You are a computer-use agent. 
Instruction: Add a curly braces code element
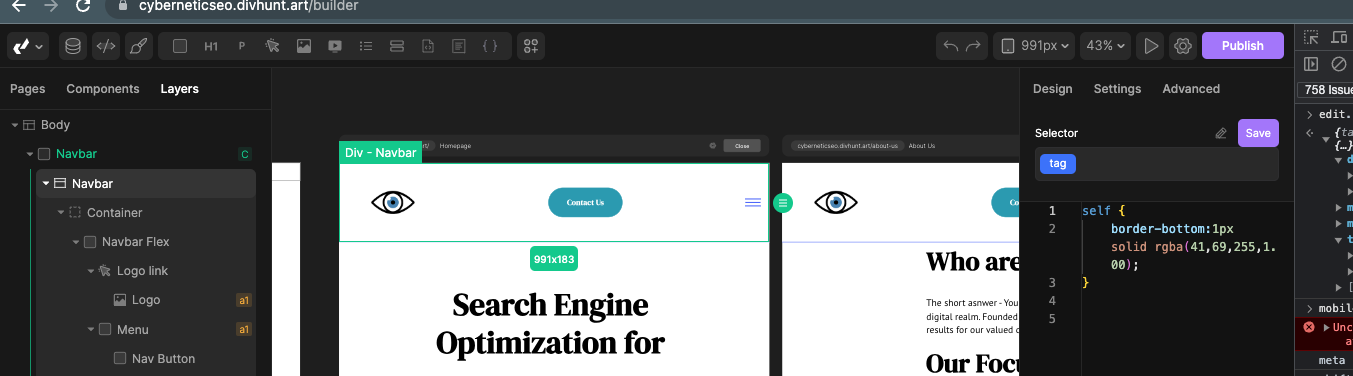pyautogui.click(x=489, y=46)
